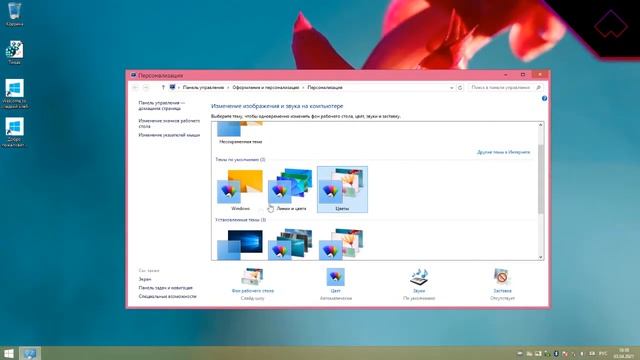
Task: Open 'Другие темы в Интернете' link
Action: [x=504, y=152]
